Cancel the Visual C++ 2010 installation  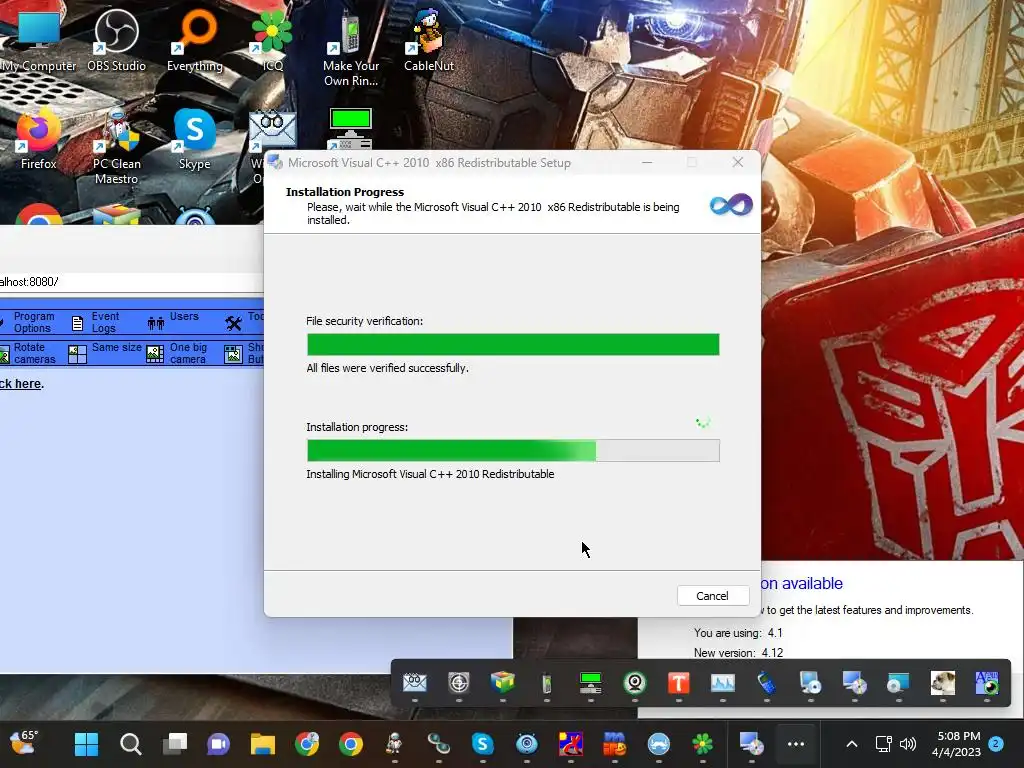pos(712,596)
